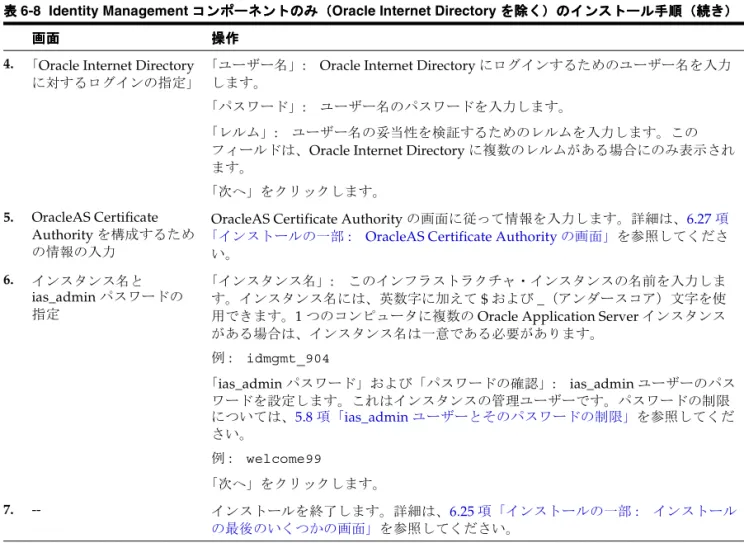
Task: Click the 操作 column header
Action: (x=225, y=38)
